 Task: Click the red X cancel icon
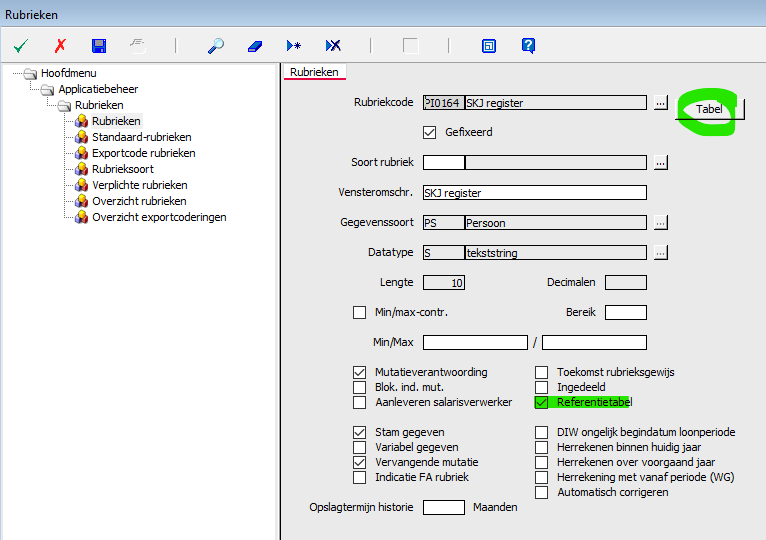point(60,46)
